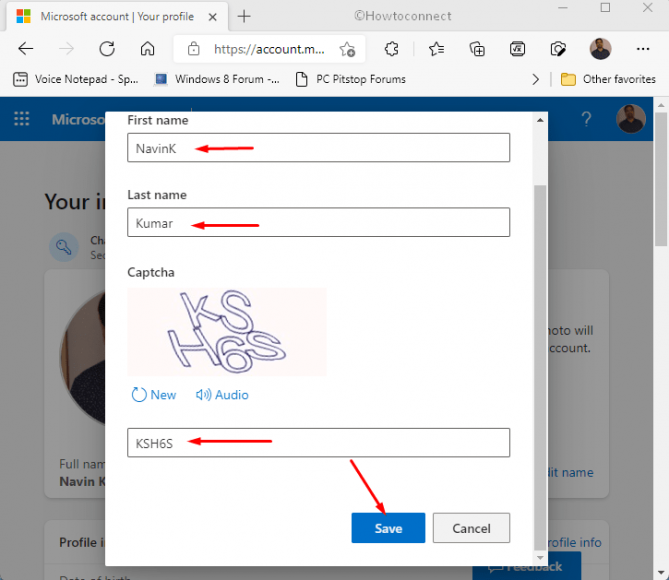View site info via the lock icon

pyautogui.click(x=193, y=49)
